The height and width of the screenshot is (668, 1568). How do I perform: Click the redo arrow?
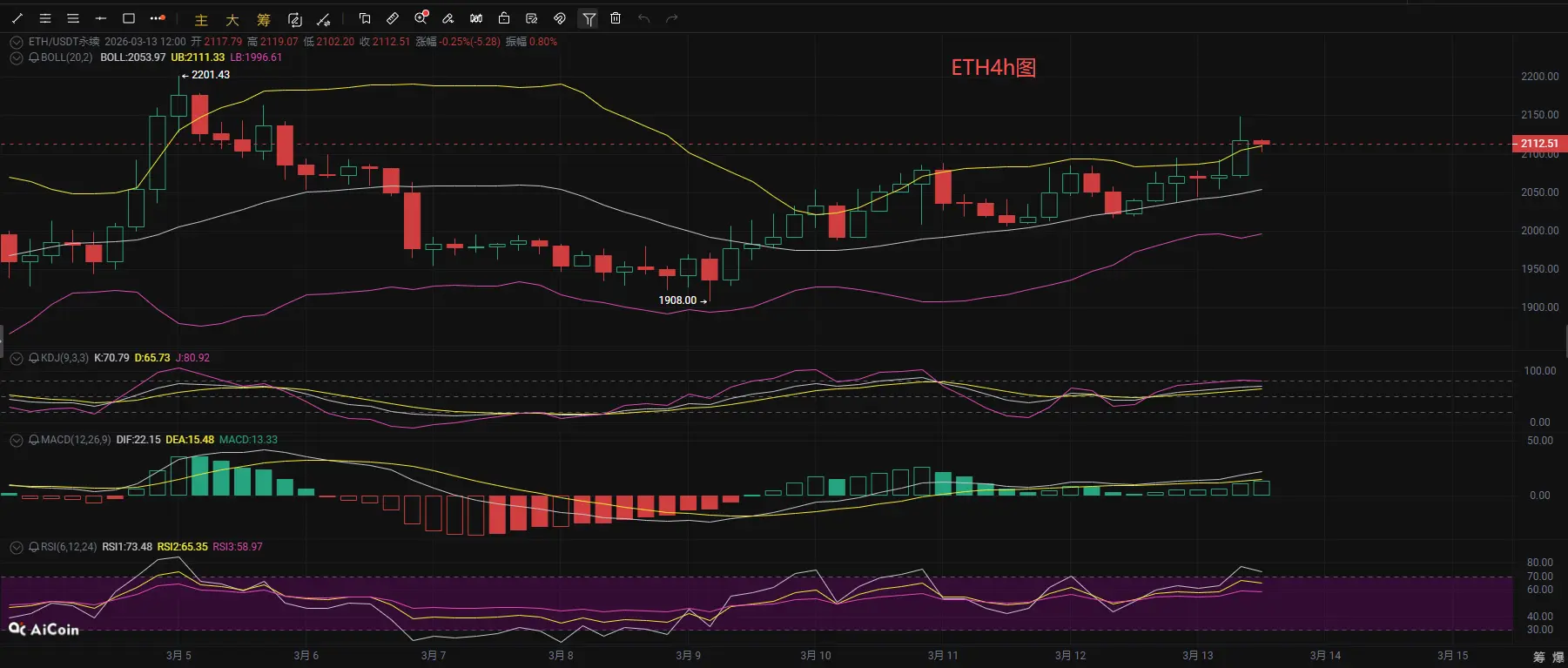[671, 18]
